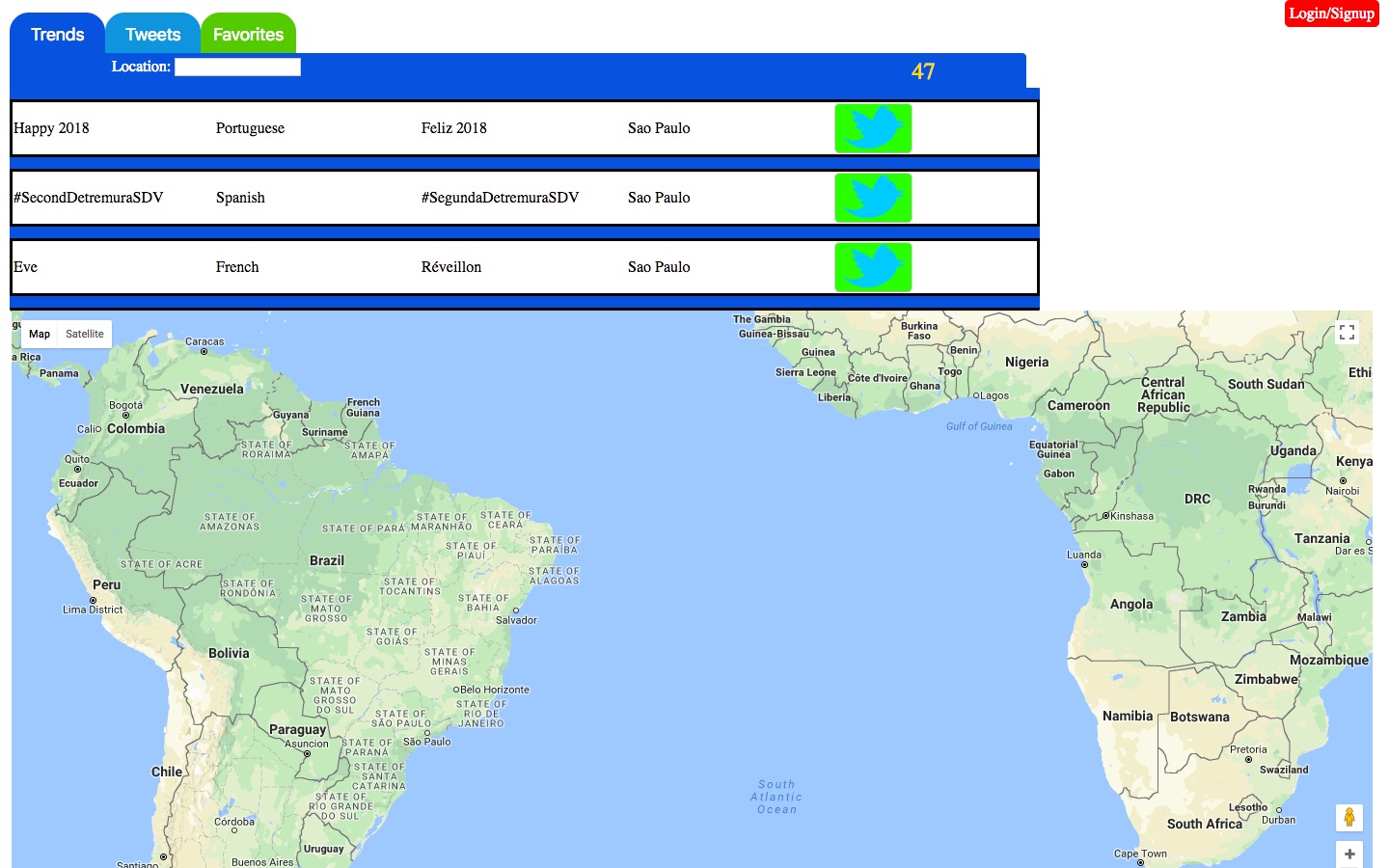The width and height of the screenshot is (1389, 868).
Task: Click Lagos city marker on map
Action: pos(975,395)
